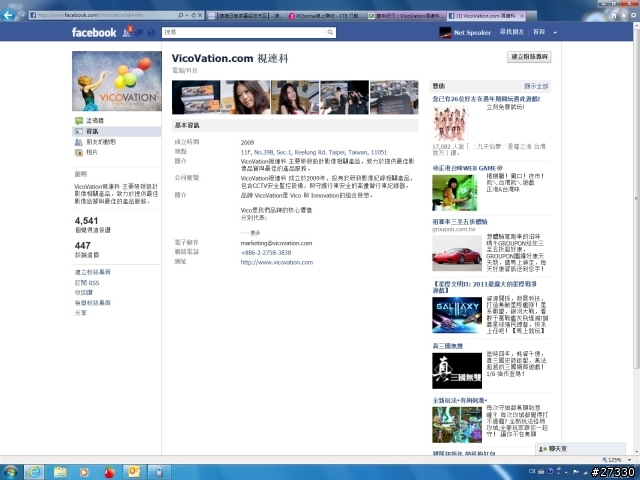Expand the see more link under description
The image size is (640, 480).
(x=255, y=233)
